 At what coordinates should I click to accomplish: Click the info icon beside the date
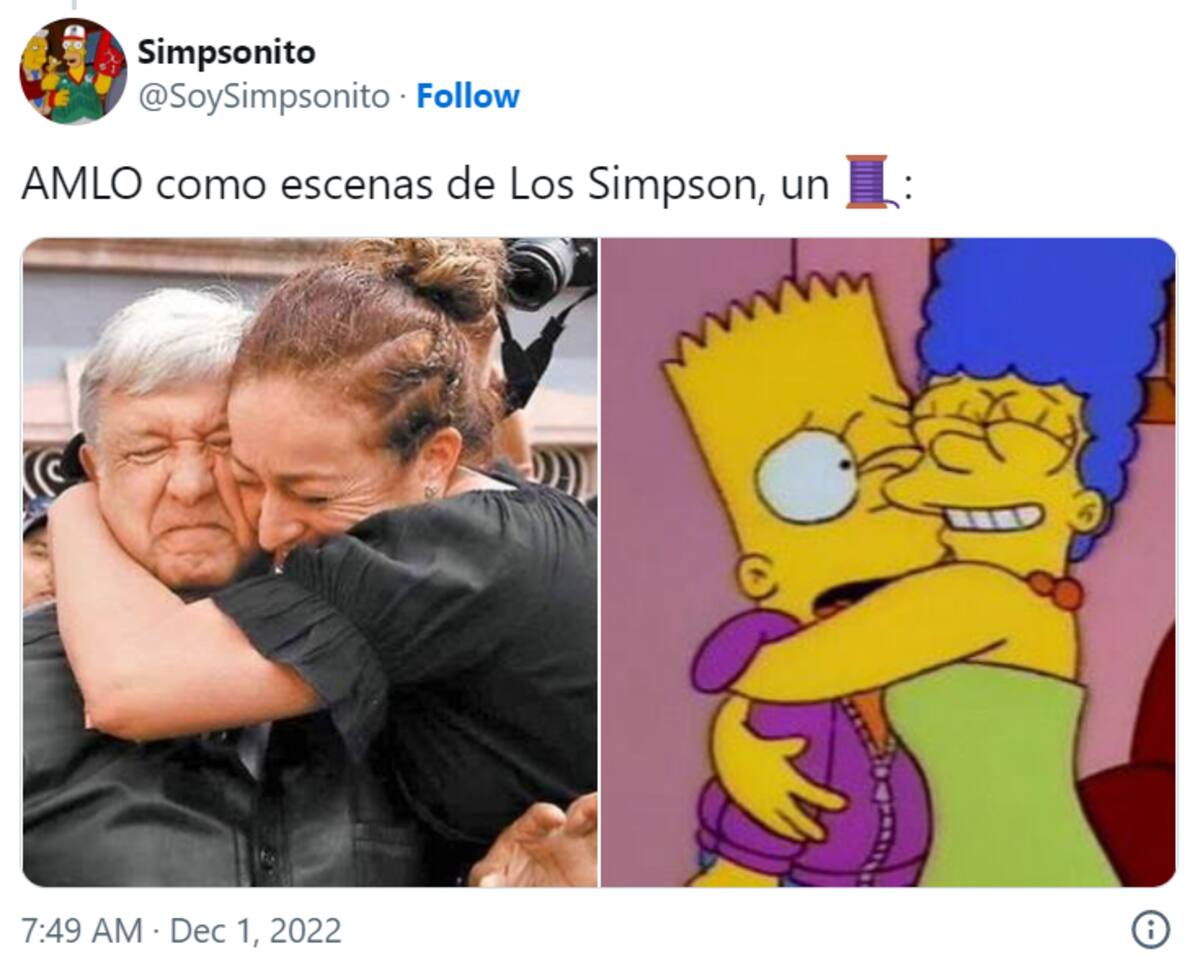1150,930
